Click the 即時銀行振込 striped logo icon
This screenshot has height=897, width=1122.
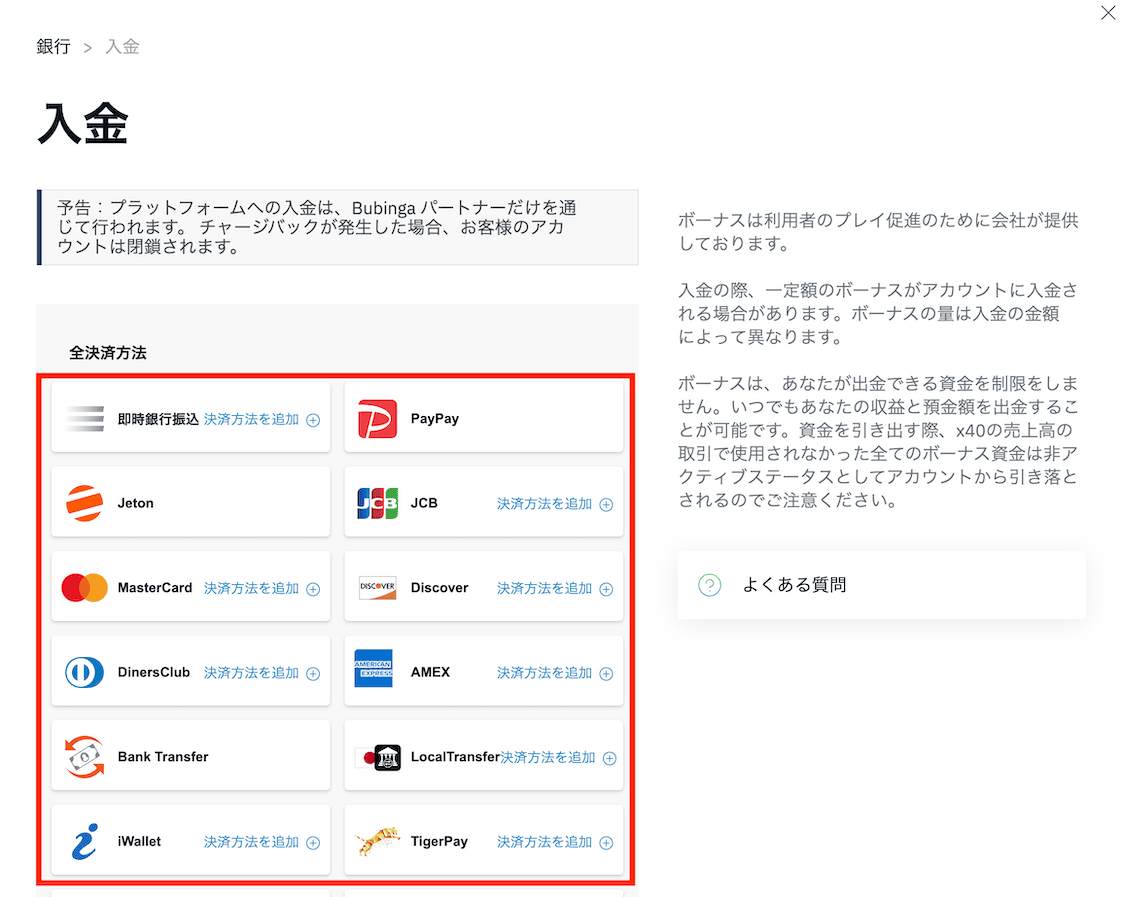tap(84, 418)
